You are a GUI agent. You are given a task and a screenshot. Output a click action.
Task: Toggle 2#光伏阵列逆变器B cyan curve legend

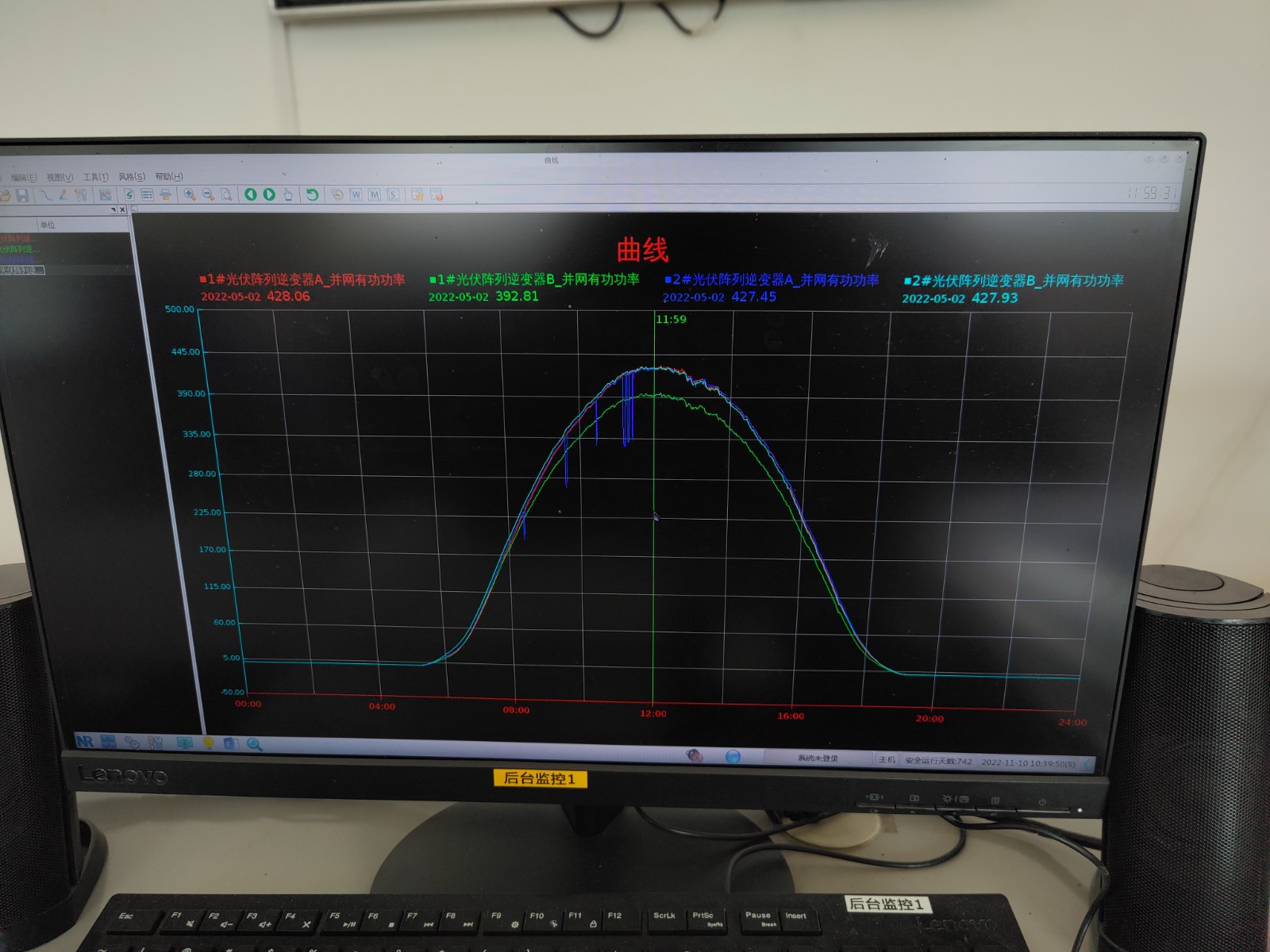click(1013, 281)
